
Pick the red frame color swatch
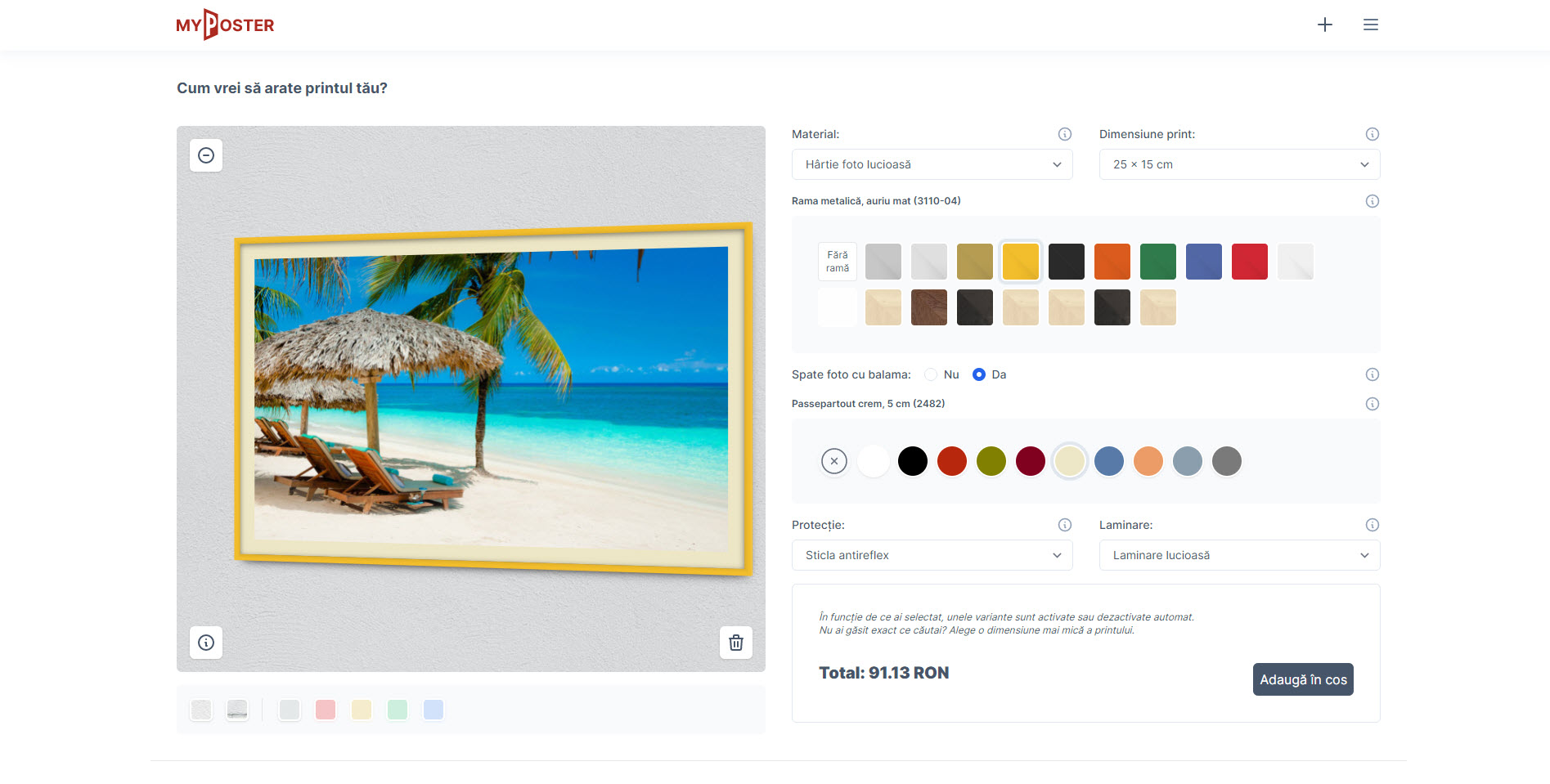tap(1250, 262)
